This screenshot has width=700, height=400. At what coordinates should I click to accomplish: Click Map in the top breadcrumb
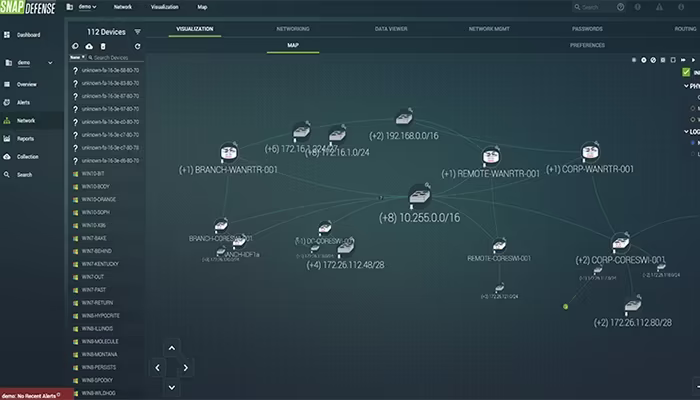click(x=202, y=7)
